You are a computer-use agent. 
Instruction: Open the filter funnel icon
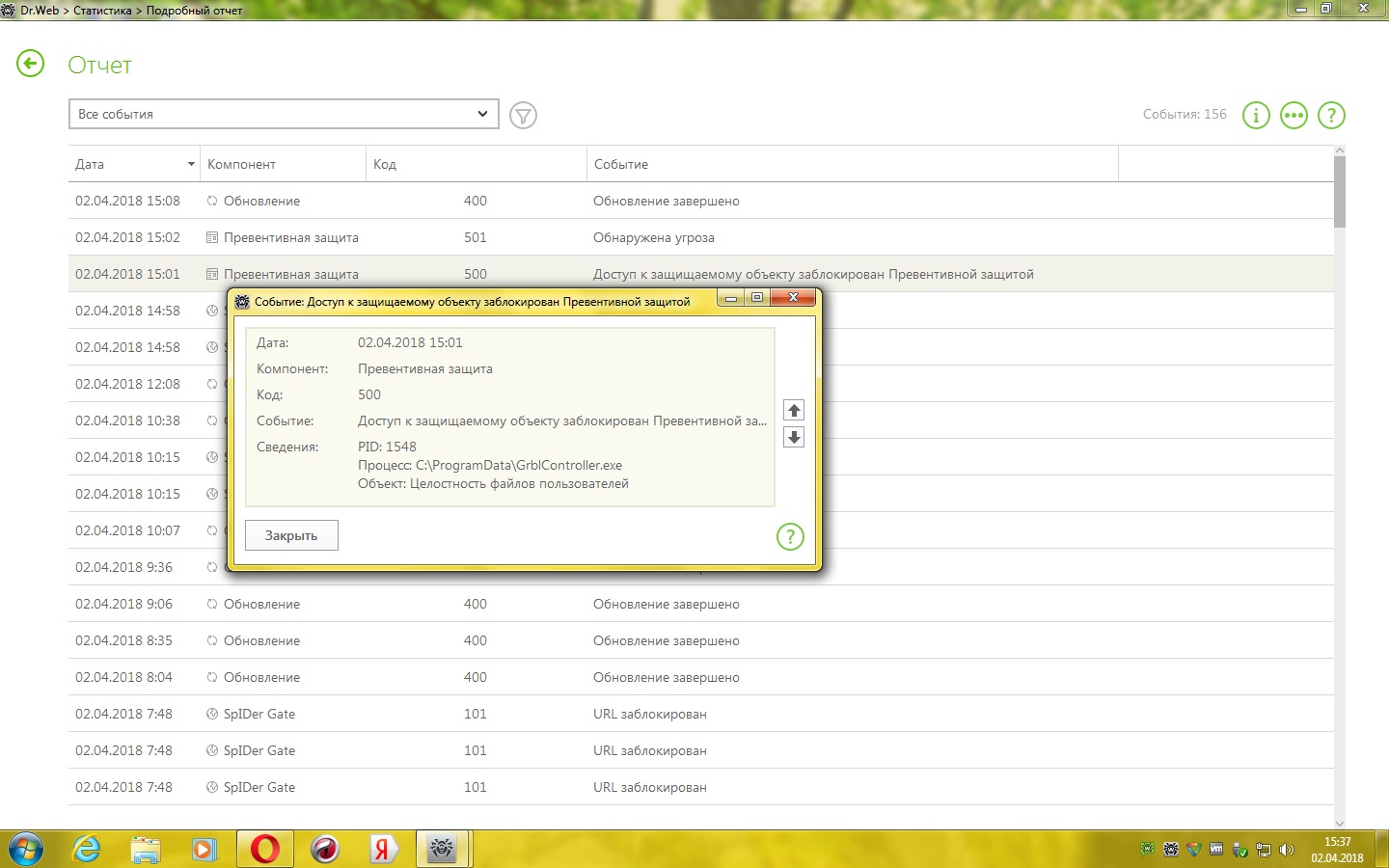(523, 116)
